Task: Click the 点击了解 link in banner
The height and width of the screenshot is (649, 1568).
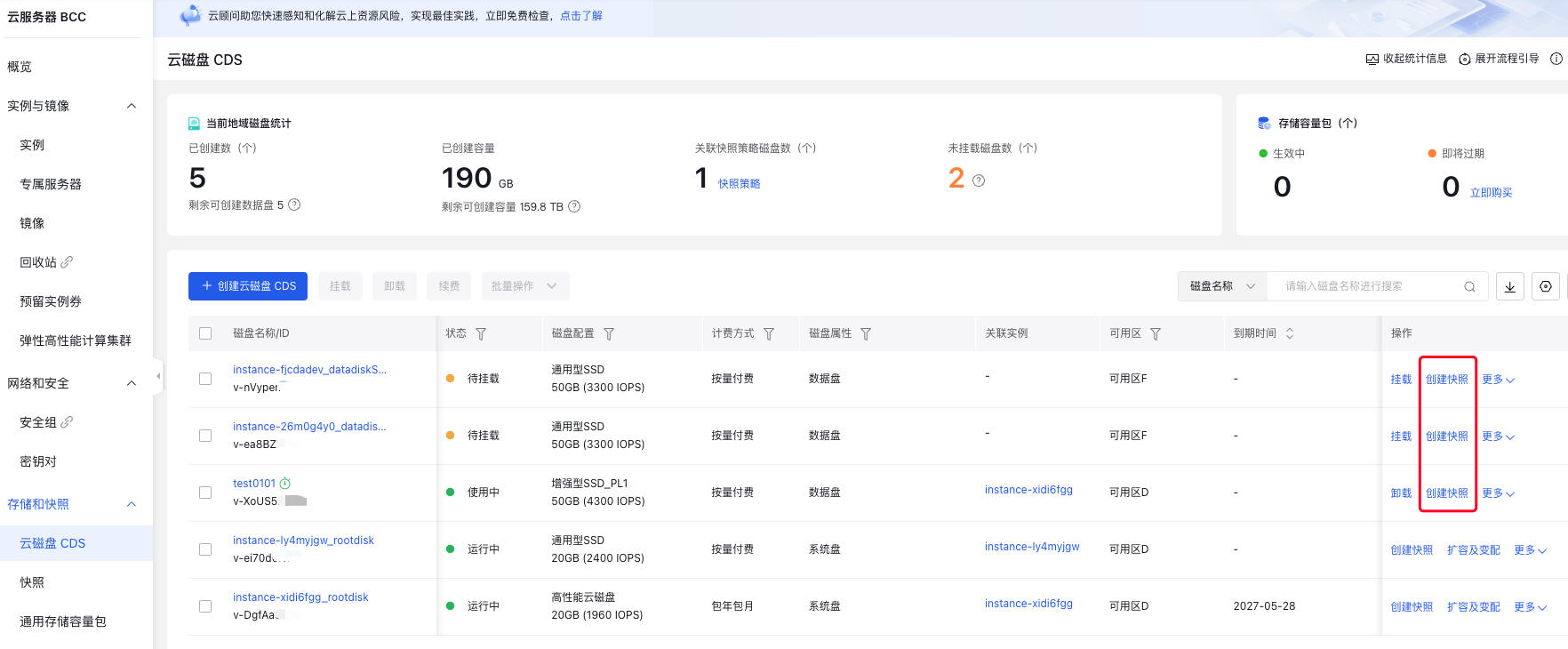Action: click(581, 16)
